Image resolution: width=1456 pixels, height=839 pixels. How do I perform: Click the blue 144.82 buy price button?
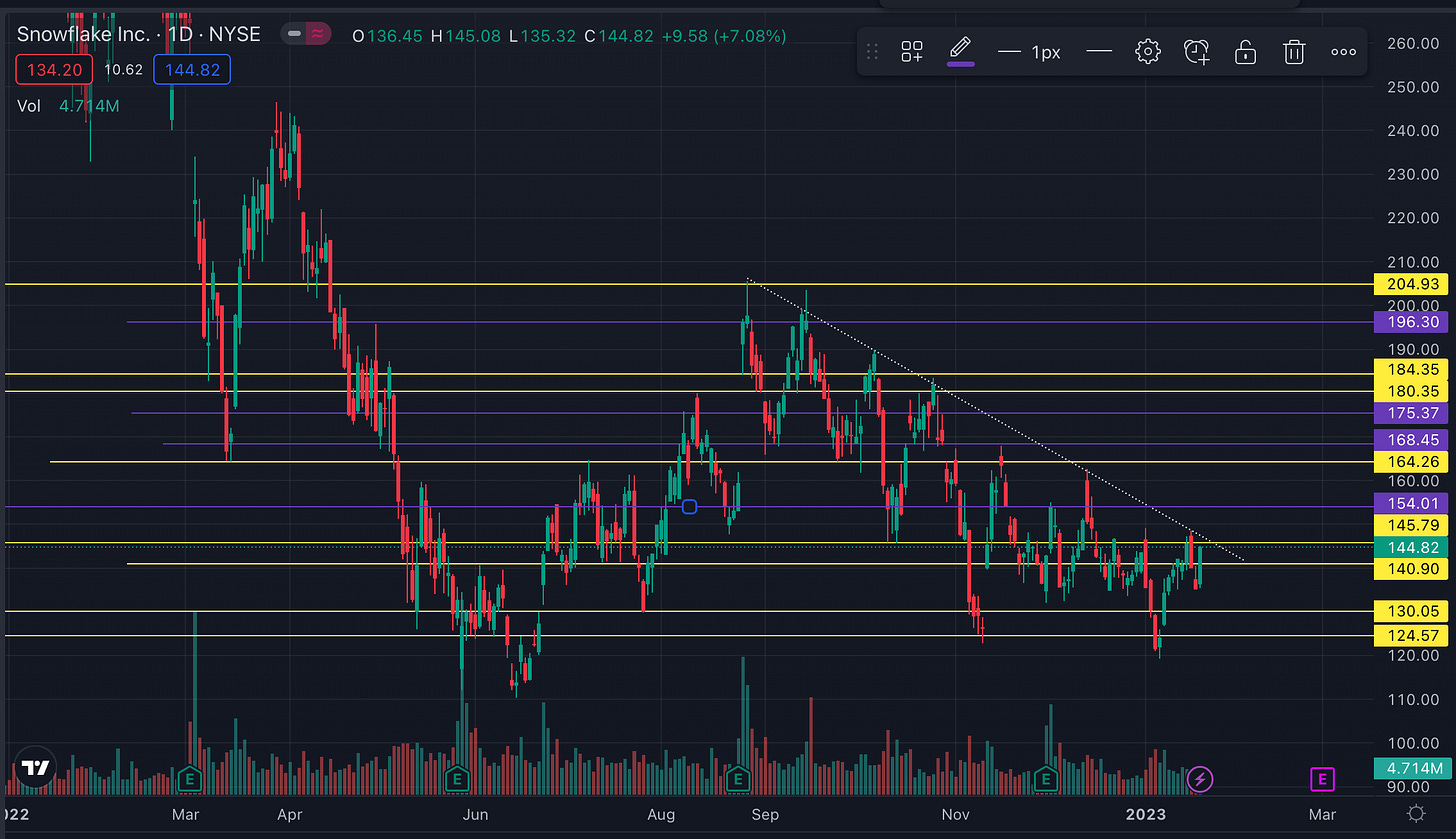click(192, 70)
